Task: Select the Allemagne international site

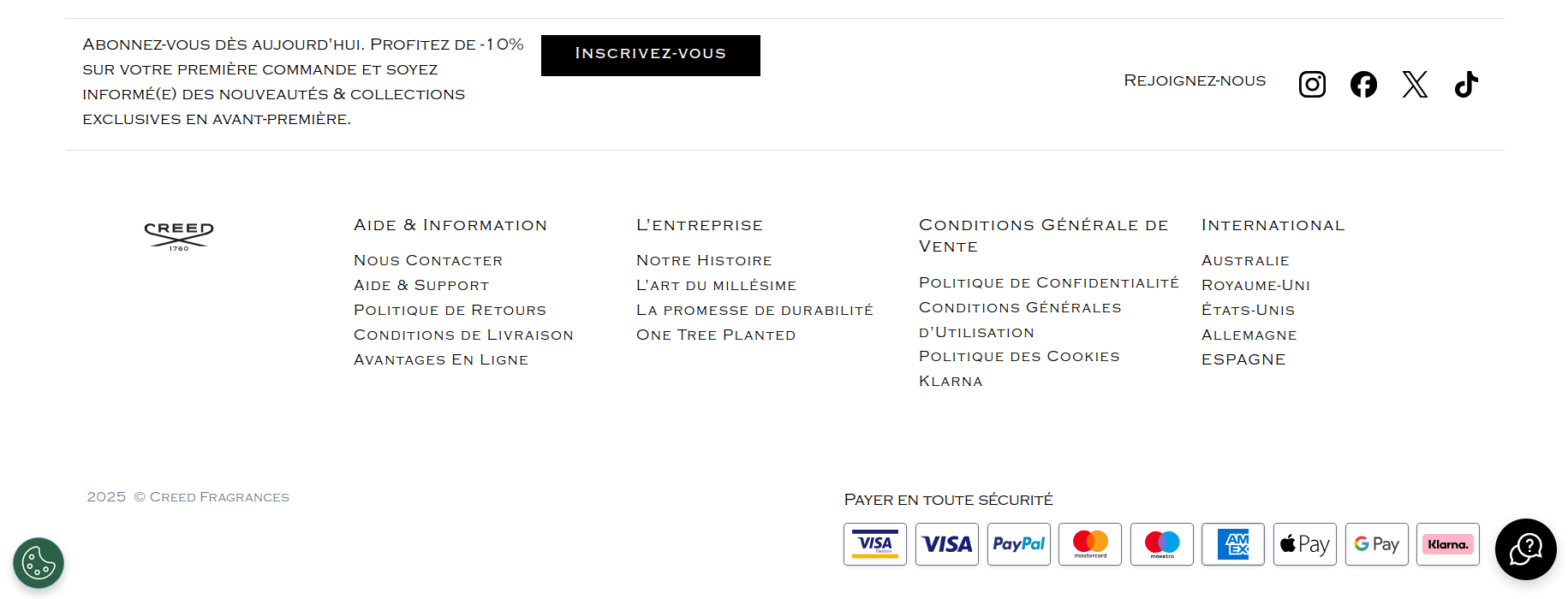Action: [x=1249, y=335]
